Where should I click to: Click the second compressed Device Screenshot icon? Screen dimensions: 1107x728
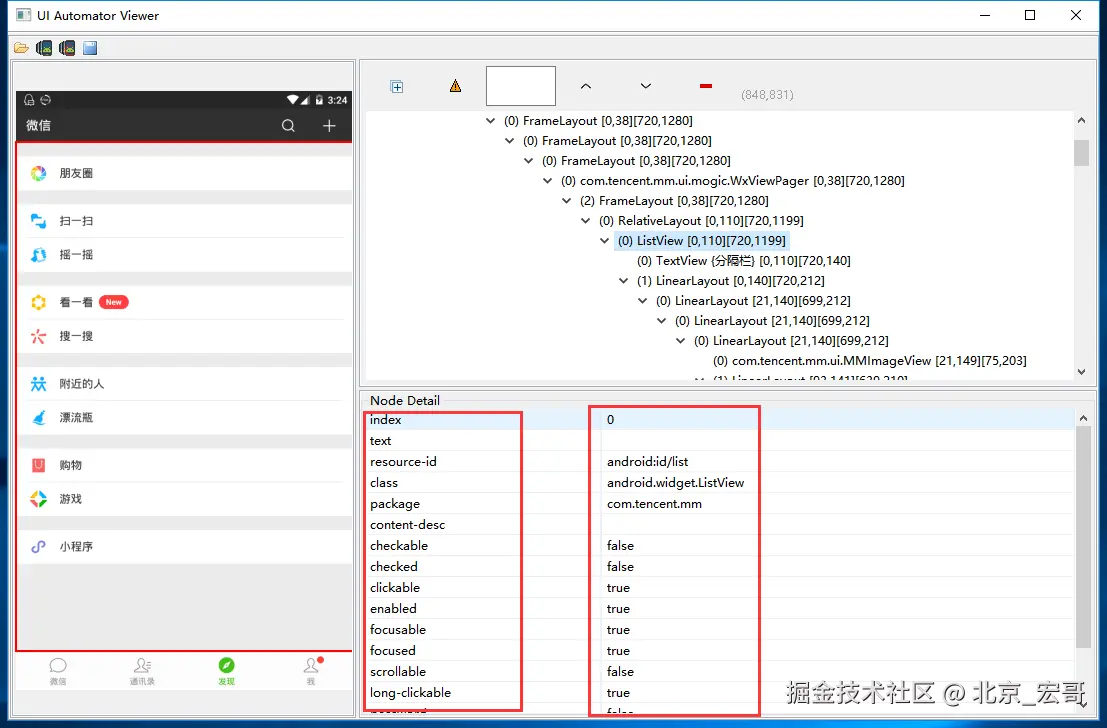click(x=67, y=48)
